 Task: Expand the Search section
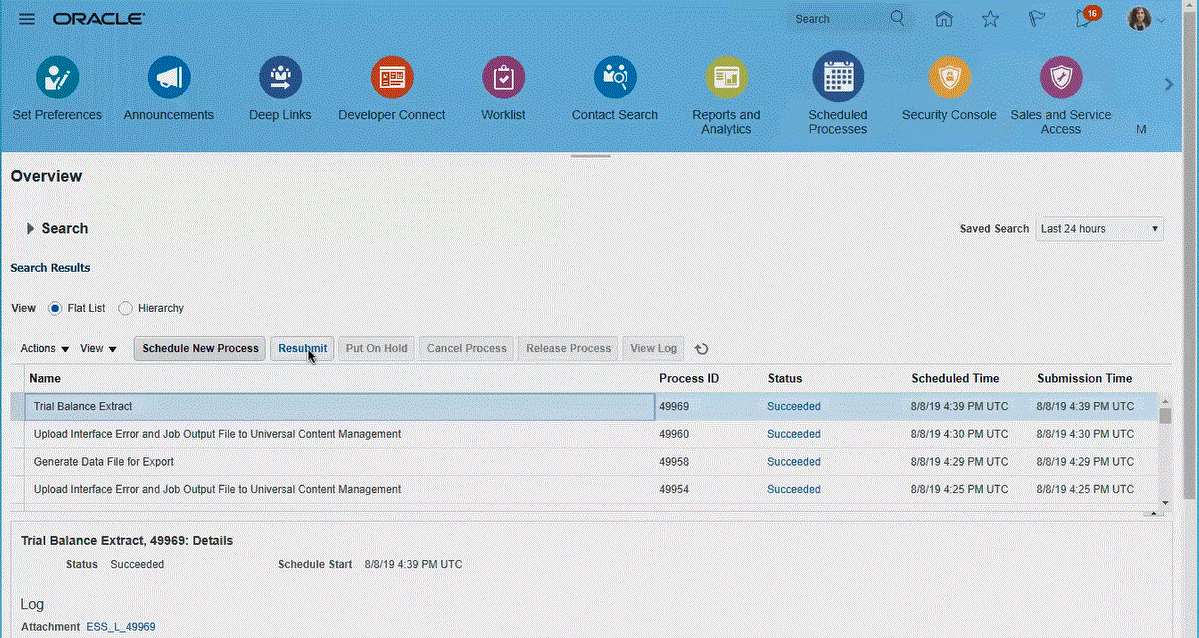pos(31,229)
